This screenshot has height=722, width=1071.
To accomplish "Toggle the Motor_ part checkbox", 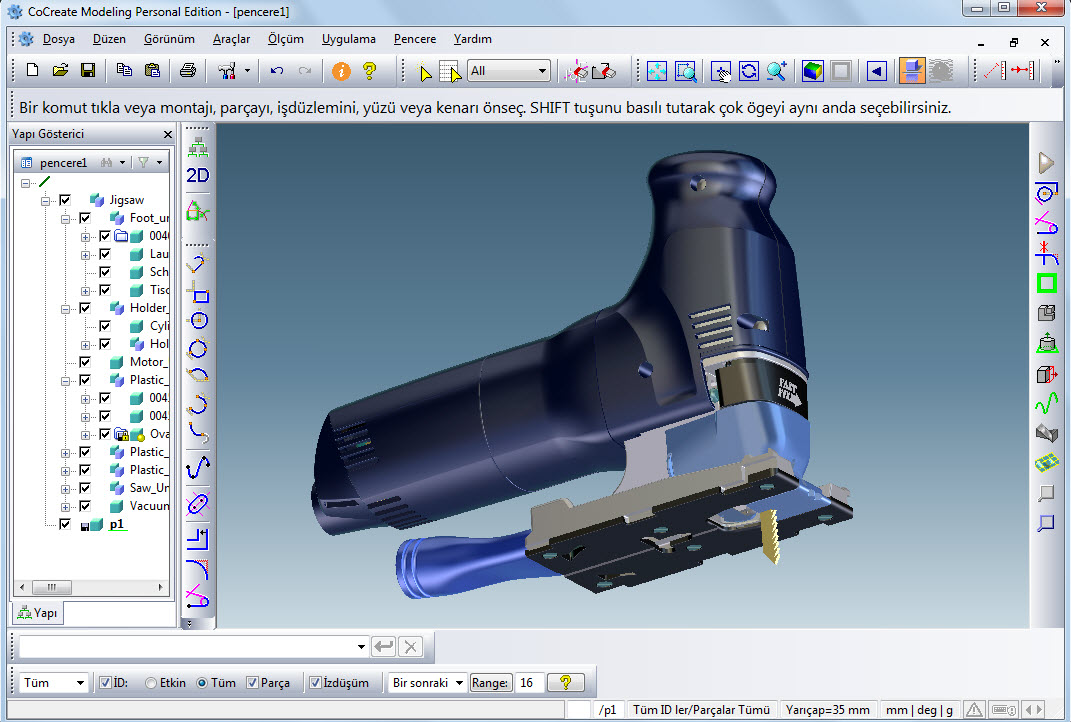I will pyautogui.click(x=85, y=362).
